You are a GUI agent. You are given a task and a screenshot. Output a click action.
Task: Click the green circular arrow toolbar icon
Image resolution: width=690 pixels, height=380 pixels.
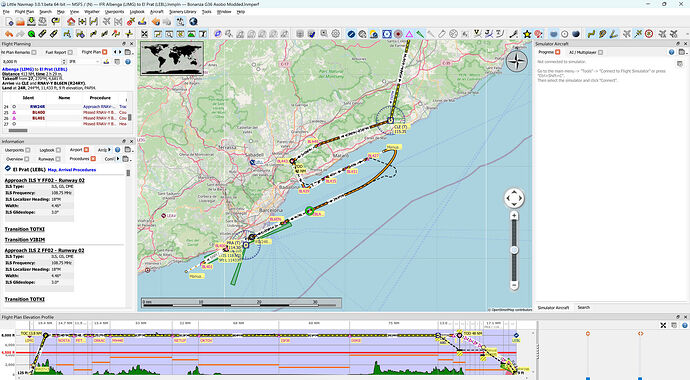31,34
